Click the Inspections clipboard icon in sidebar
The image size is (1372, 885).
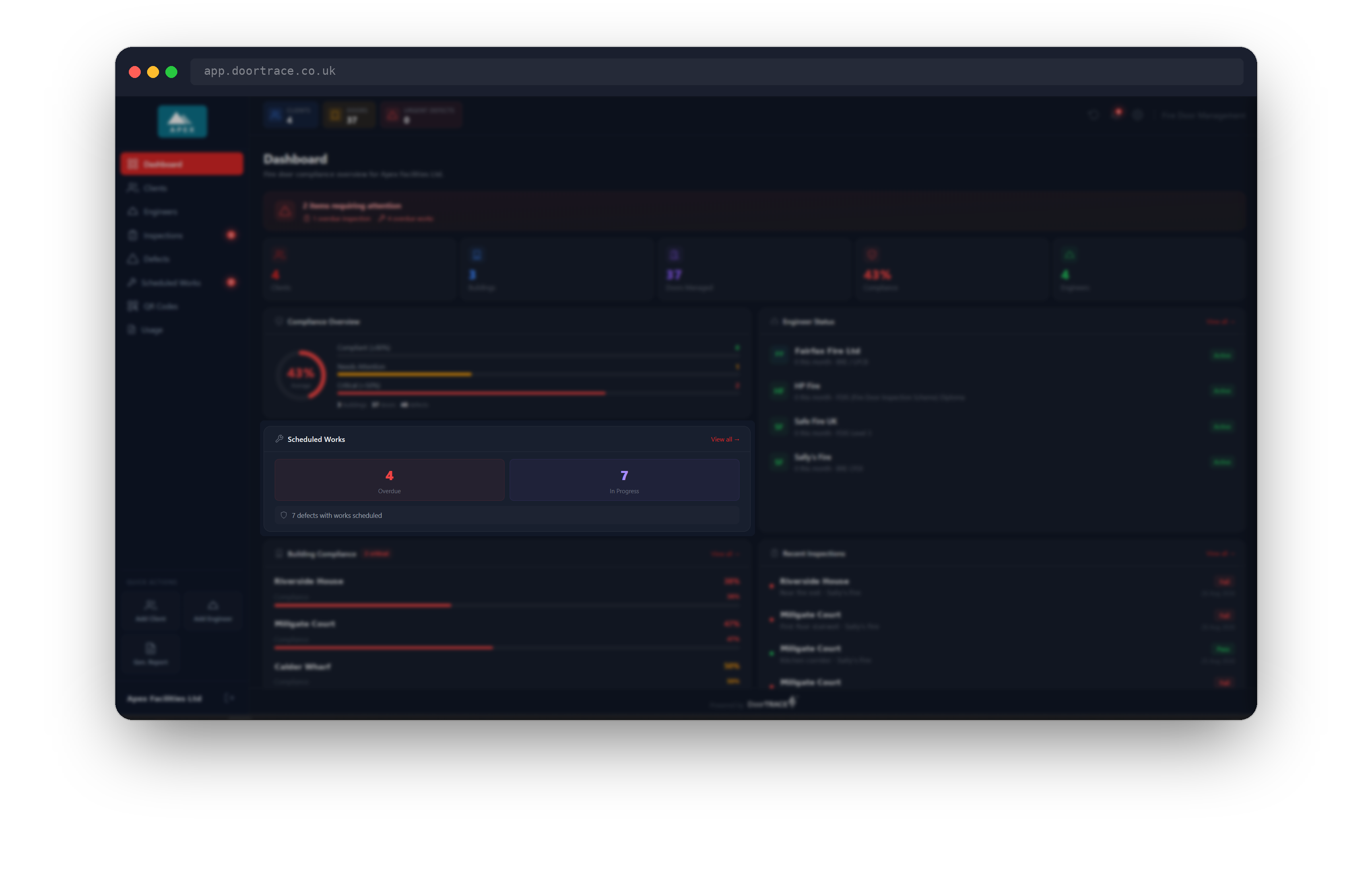click(133, 235)
